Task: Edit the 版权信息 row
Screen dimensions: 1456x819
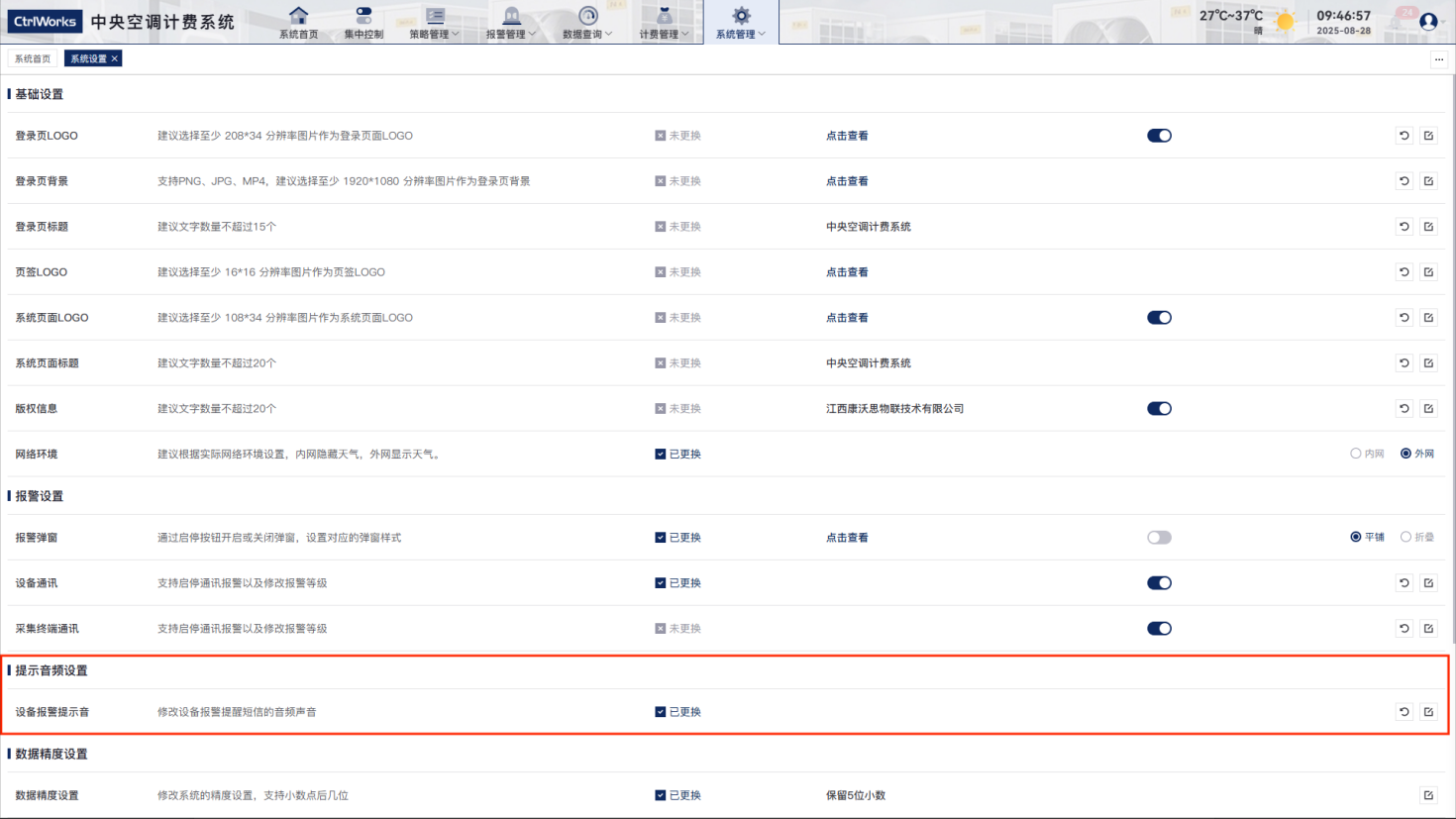Action: tap(1428, 409)
